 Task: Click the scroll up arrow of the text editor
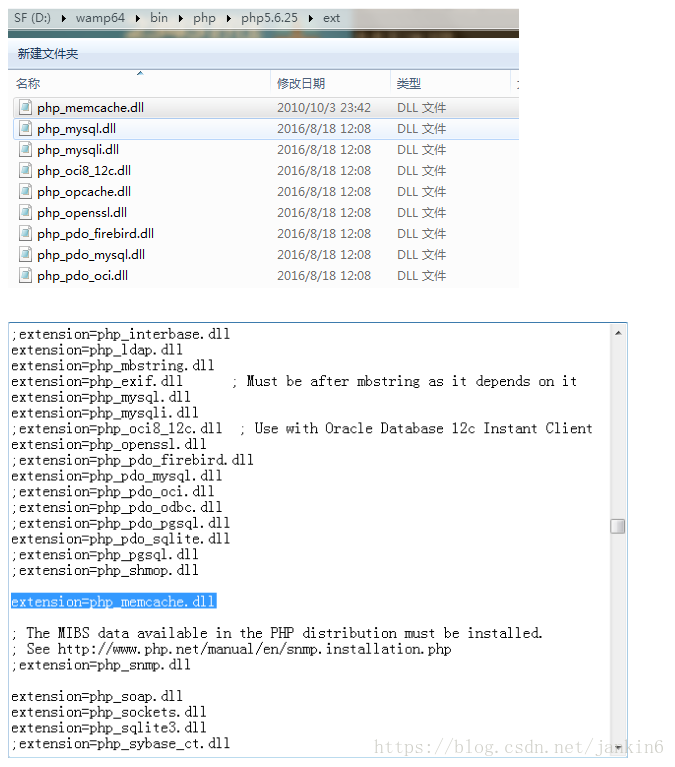(618, 333)
